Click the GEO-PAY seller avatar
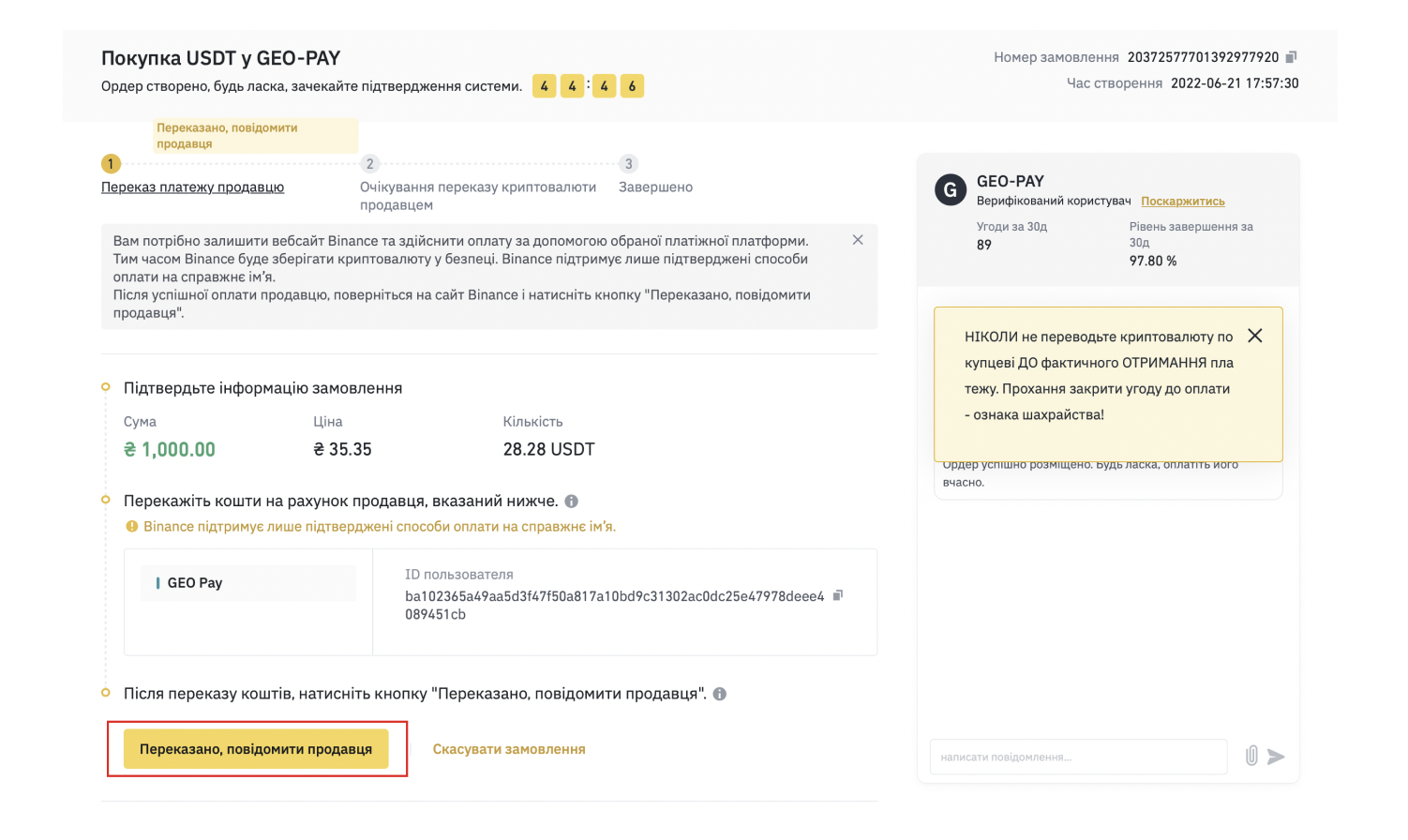Viewport: 1408px width, 840px height. point(951,190)
